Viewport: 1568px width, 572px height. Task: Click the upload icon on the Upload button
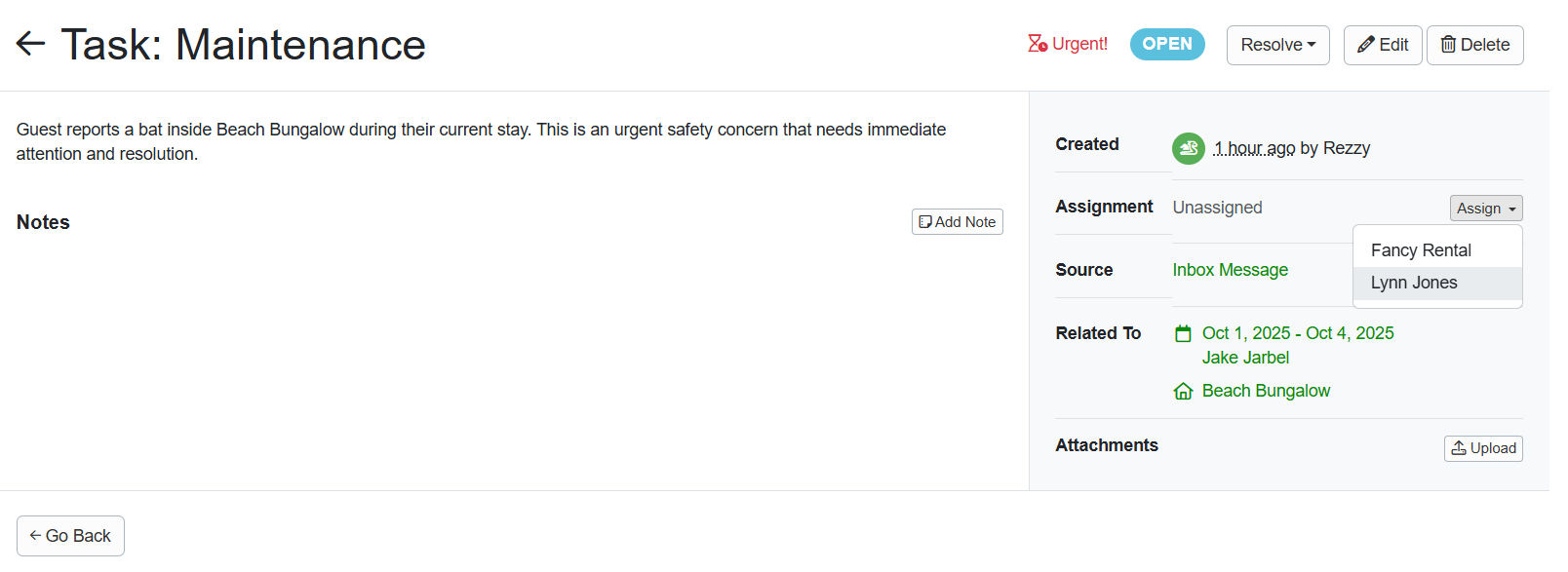(x=1459, y=448)
